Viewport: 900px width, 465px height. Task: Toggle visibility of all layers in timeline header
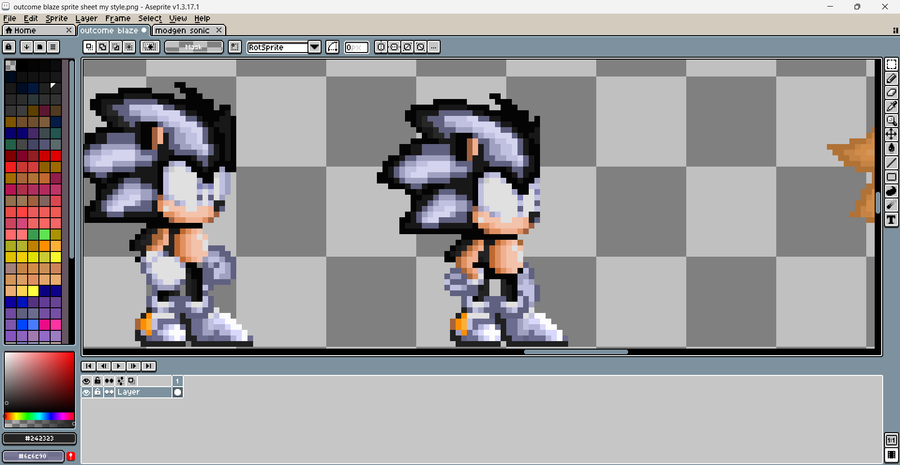pos(87,381)
